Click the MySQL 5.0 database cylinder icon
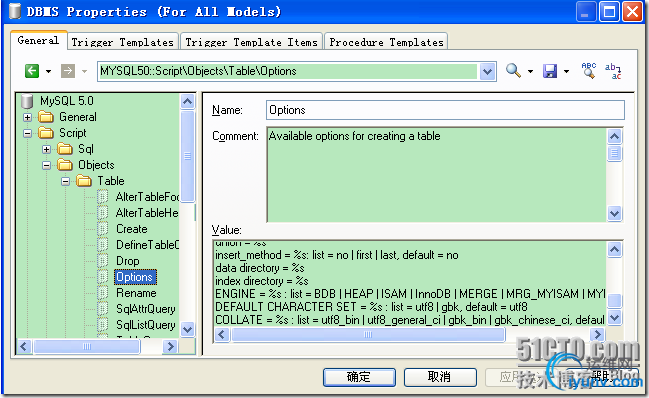649x398 pixels. click(27, 101)
